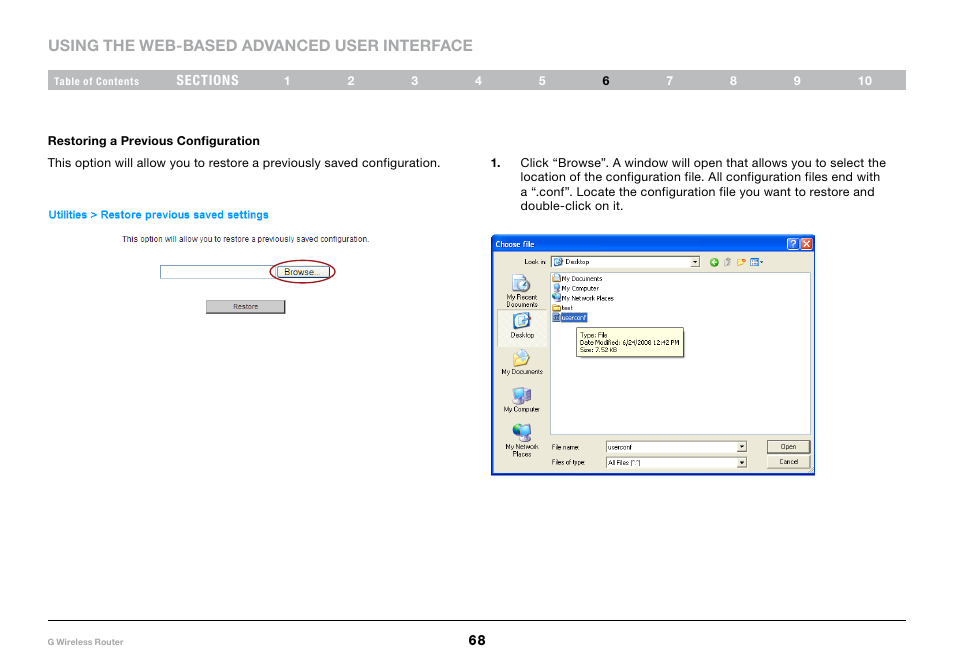Go to section 8
The image size is (954, 668).
coord(733,81)
